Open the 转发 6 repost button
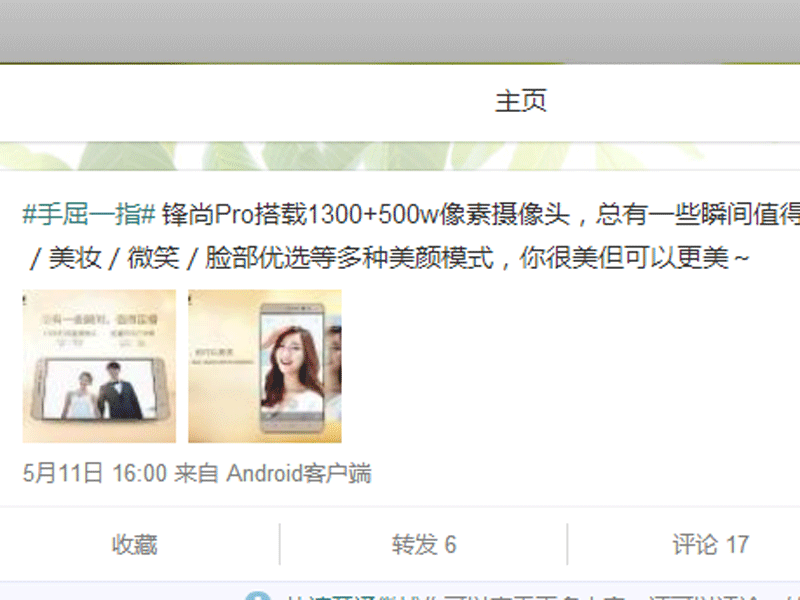This screenshot has width=800, height=600. (424, 544)
